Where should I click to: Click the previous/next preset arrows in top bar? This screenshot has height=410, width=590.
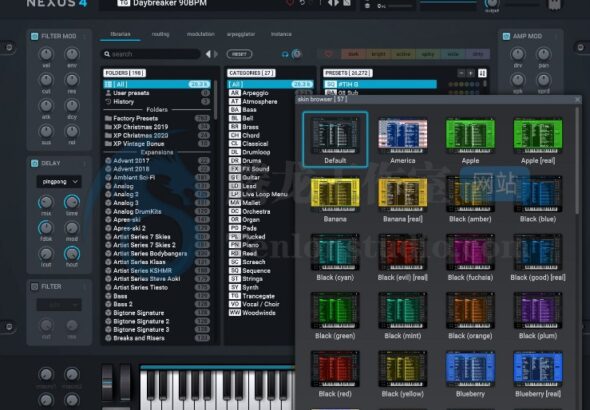coord(333,3)
